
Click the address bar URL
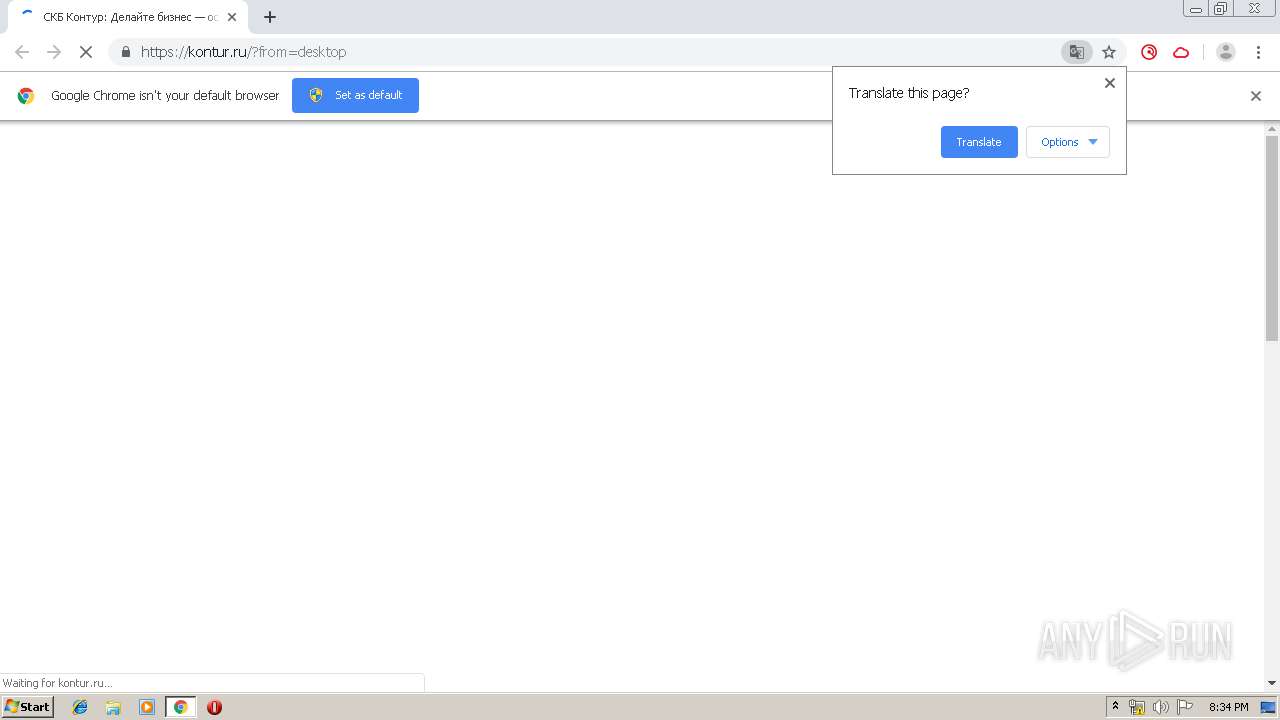(x=243, y=52)
